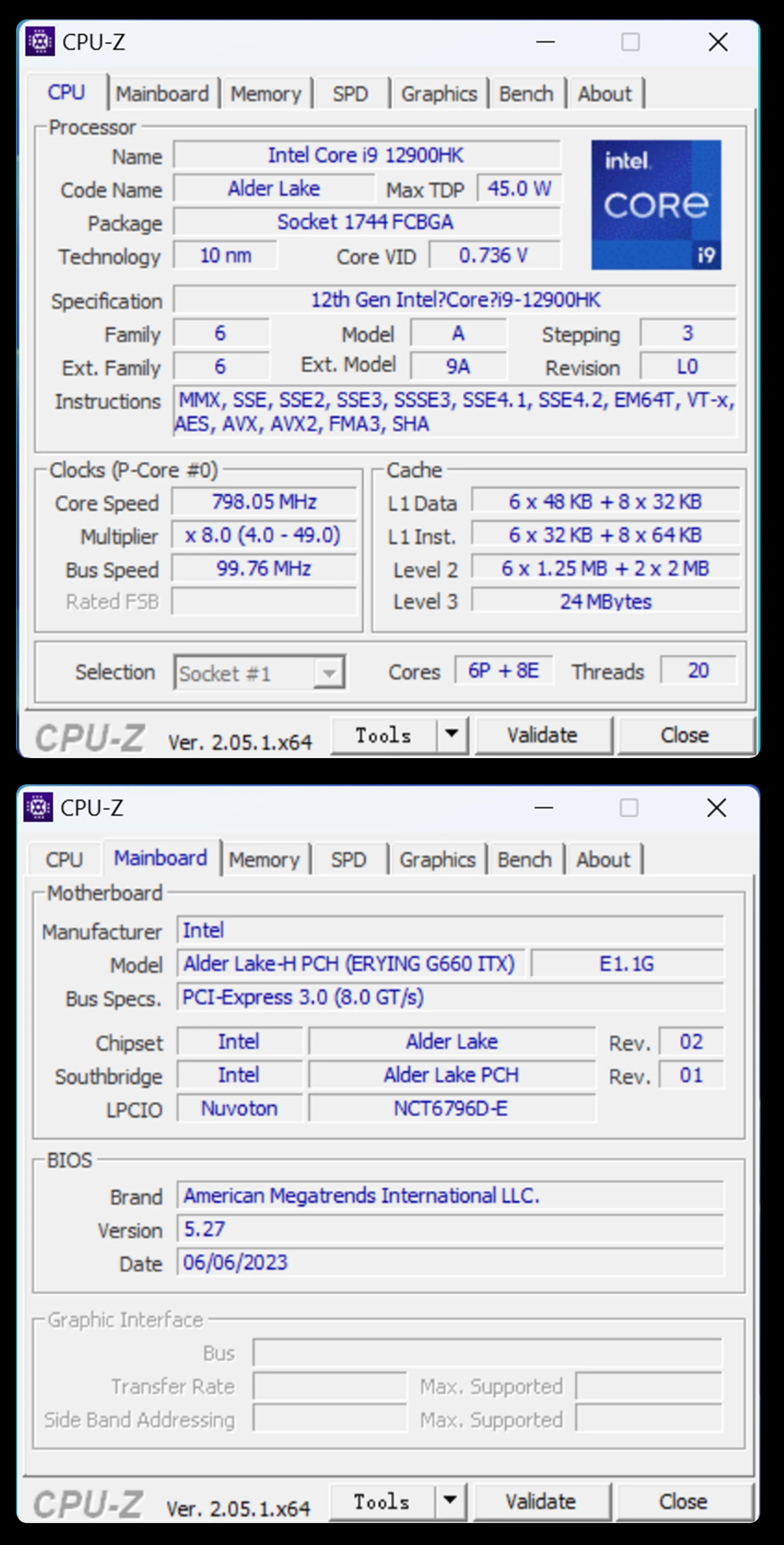Open Graphics tab in the lower window
784x1545 pixels.
[x=437, y=860]
